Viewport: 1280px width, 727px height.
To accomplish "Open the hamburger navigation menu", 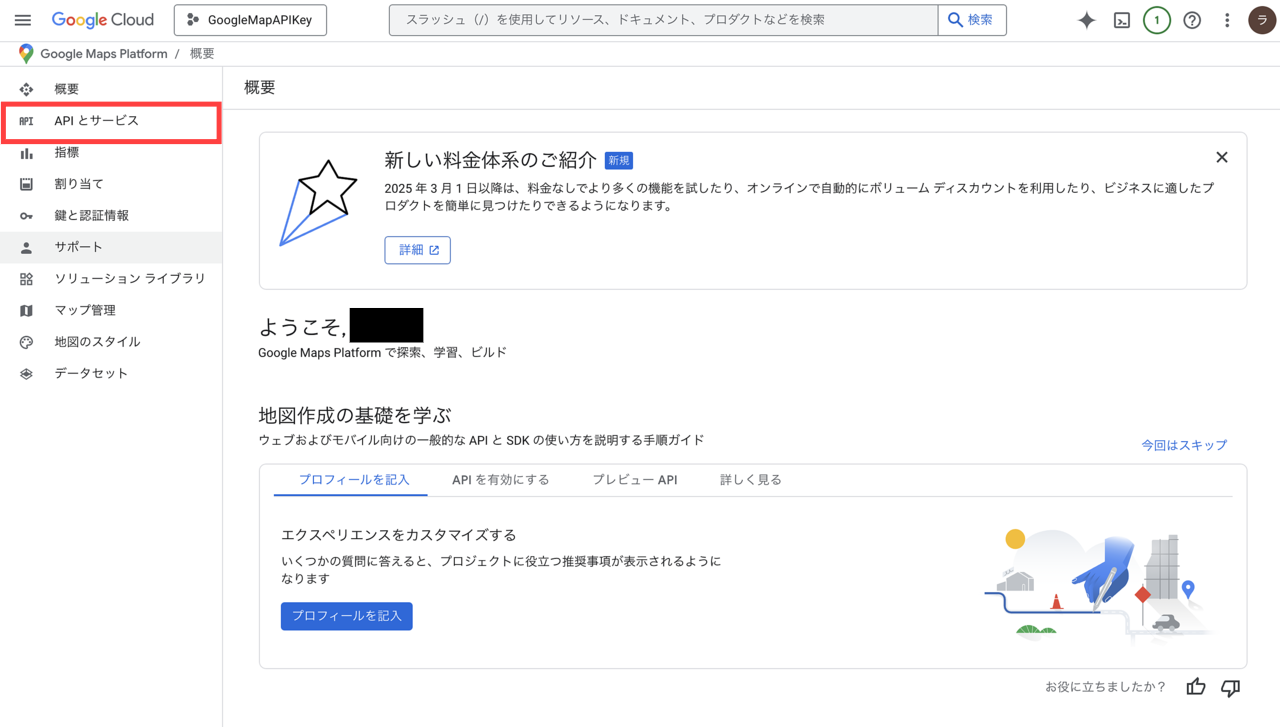I will click(x=23, y=20).
